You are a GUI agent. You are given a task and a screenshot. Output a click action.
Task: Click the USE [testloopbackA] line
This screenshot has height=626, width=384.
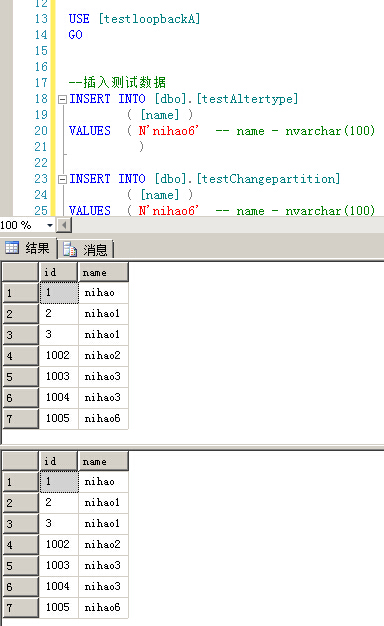point(135,19)
